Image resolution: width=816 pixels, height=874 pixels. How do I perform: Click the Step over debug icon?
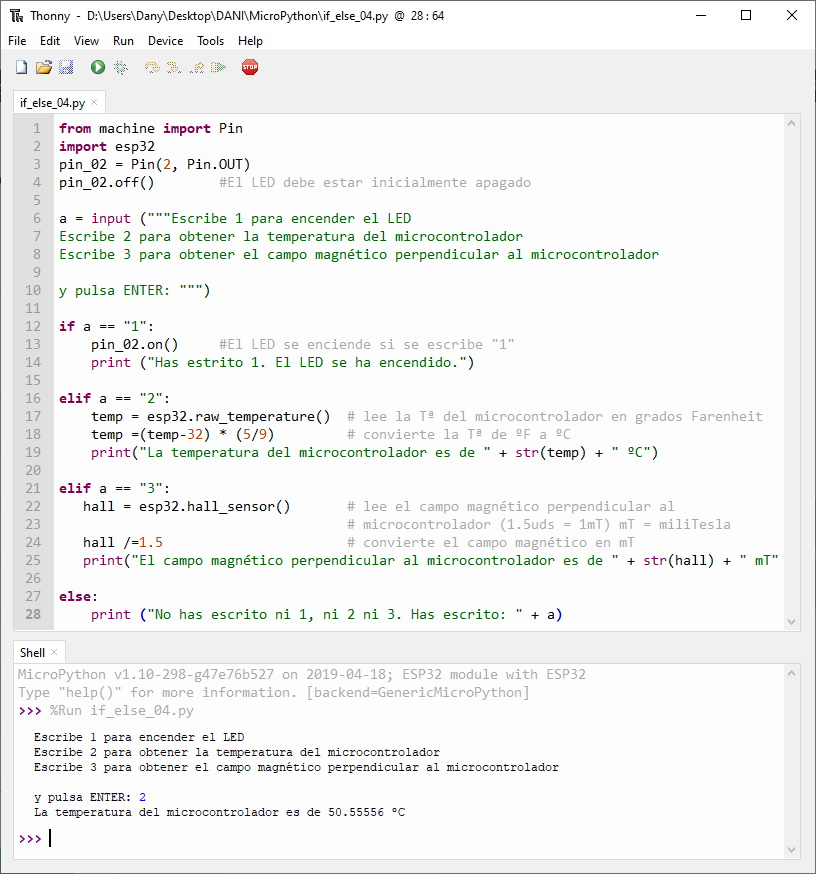pos(152,67)
